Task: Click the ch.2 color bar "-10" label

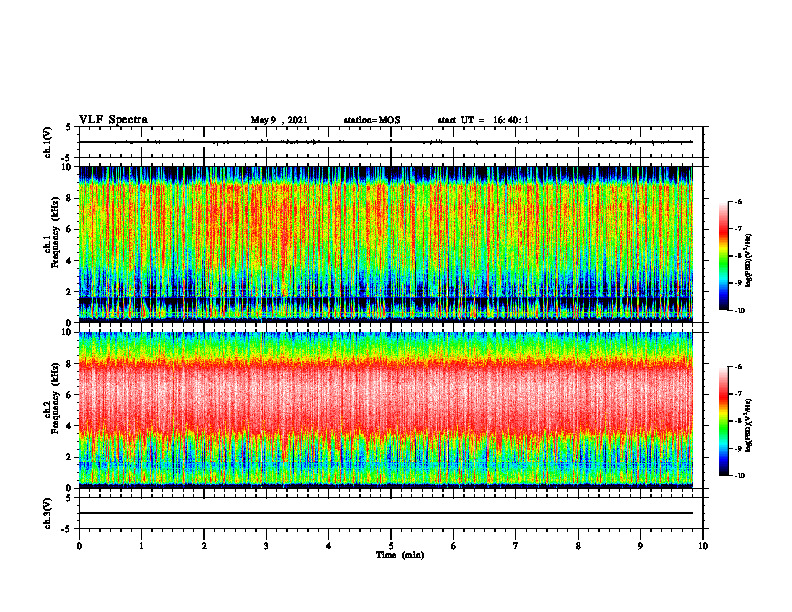Action: [x=740, y=476]
